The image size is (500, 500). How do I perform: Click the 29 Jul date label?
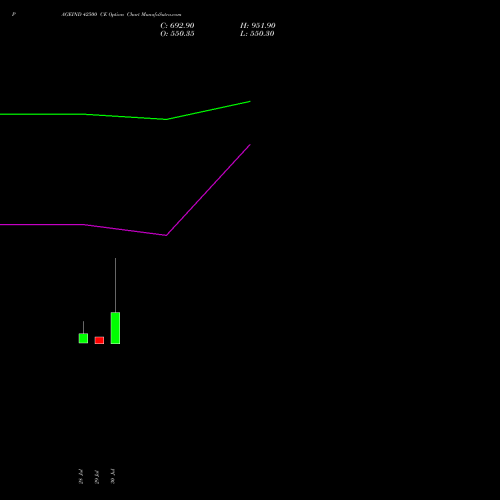97,477
